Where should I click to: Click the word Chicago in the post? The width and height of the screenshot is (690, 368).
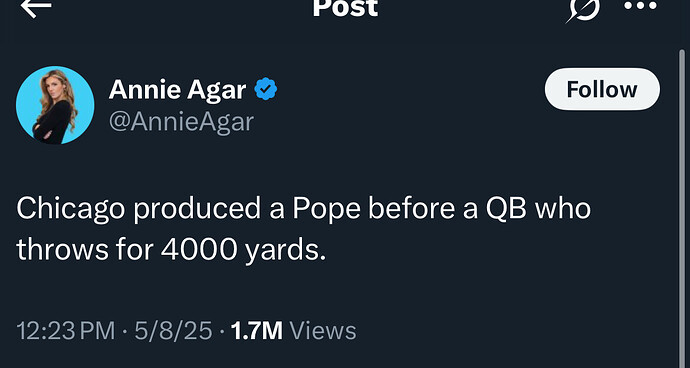pos(71,210)
